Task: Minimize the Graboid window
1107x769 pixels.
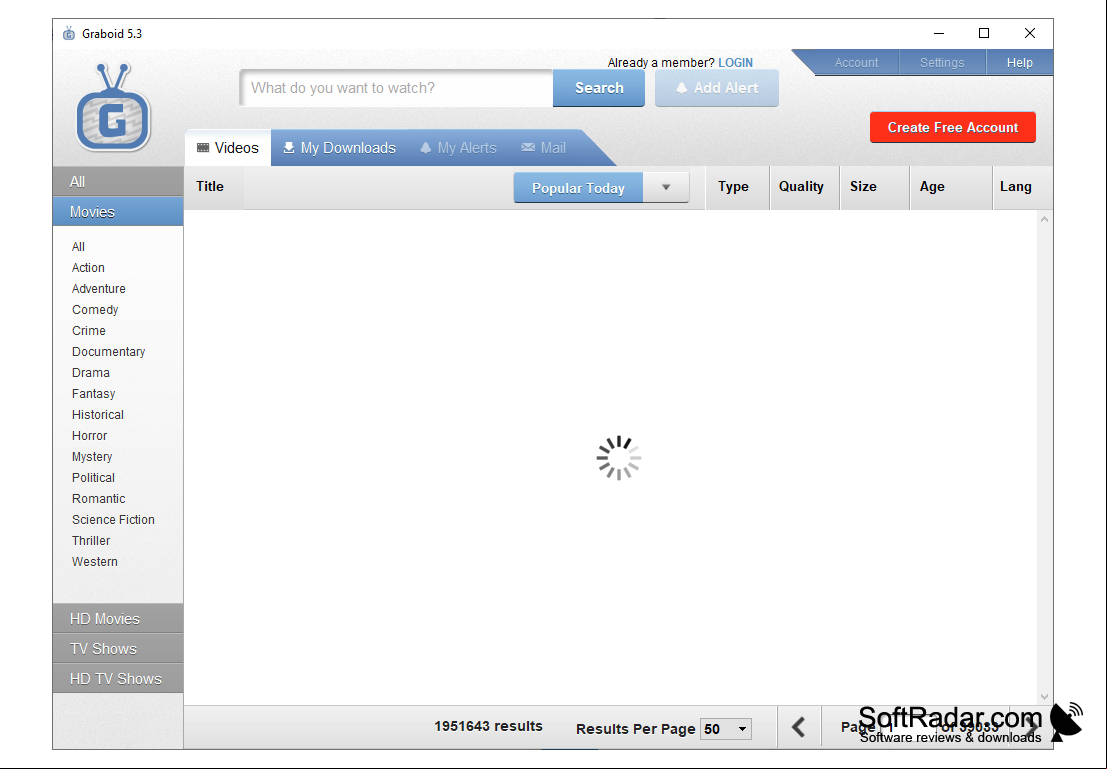Action: click(938, 33)
